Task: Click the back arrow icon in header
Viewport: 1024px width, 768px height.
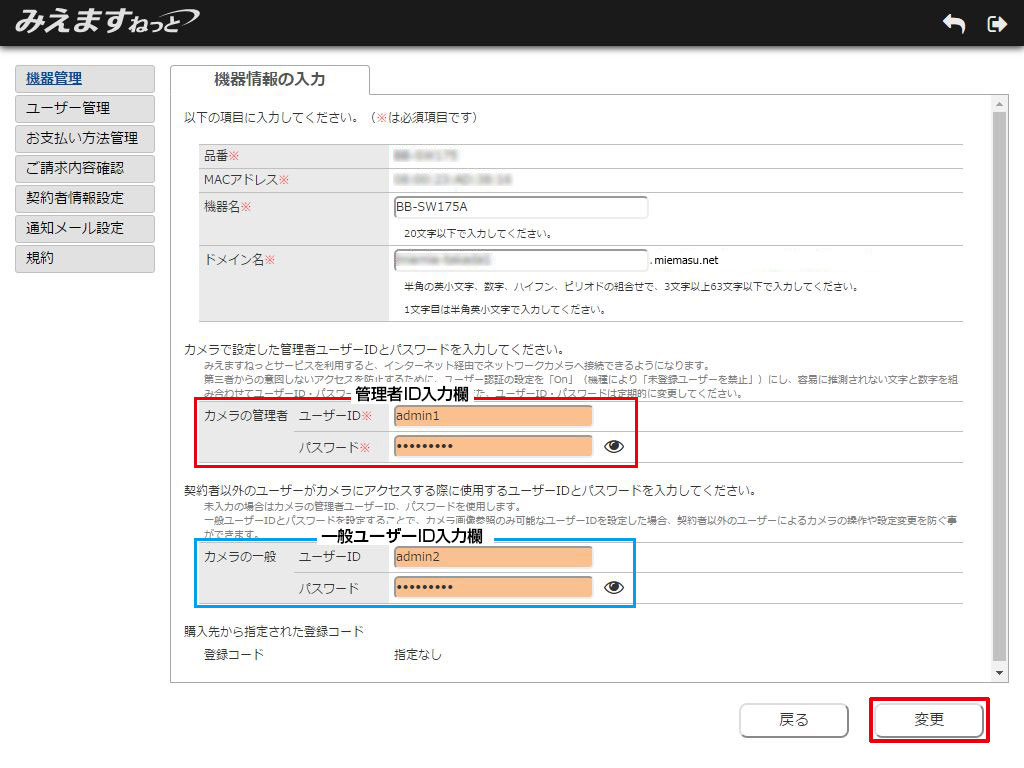Action: [953, 24]
